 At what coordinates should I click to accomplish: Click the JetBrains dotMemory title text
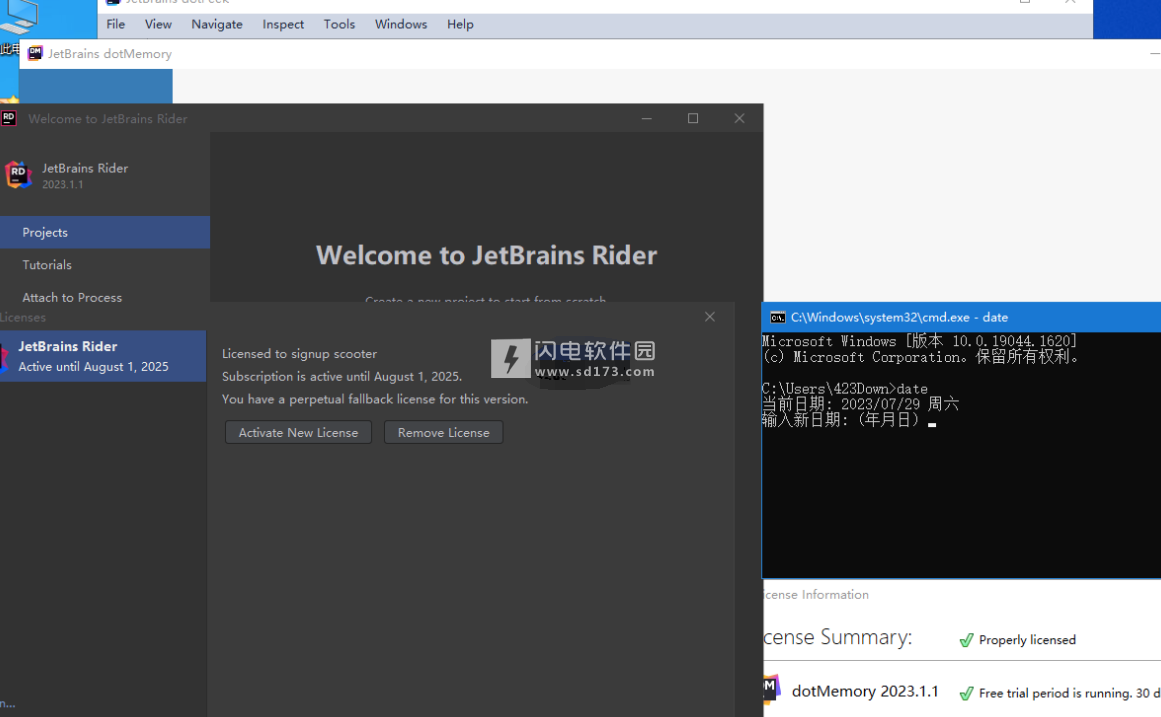[110, 53]
